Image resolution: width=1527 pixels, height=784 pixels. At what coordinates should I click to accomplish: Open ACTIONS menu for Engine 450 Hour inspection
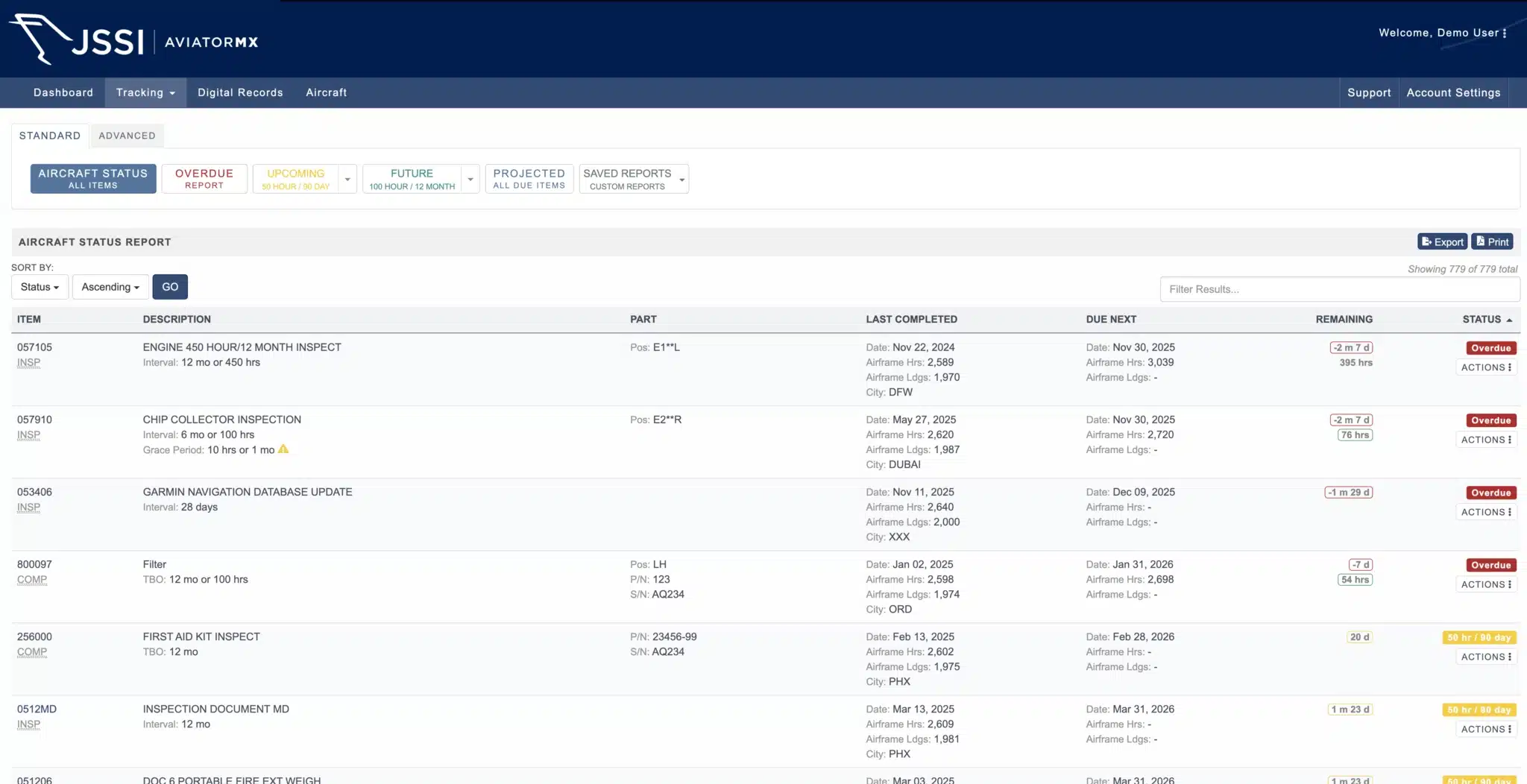(1486, 367)
